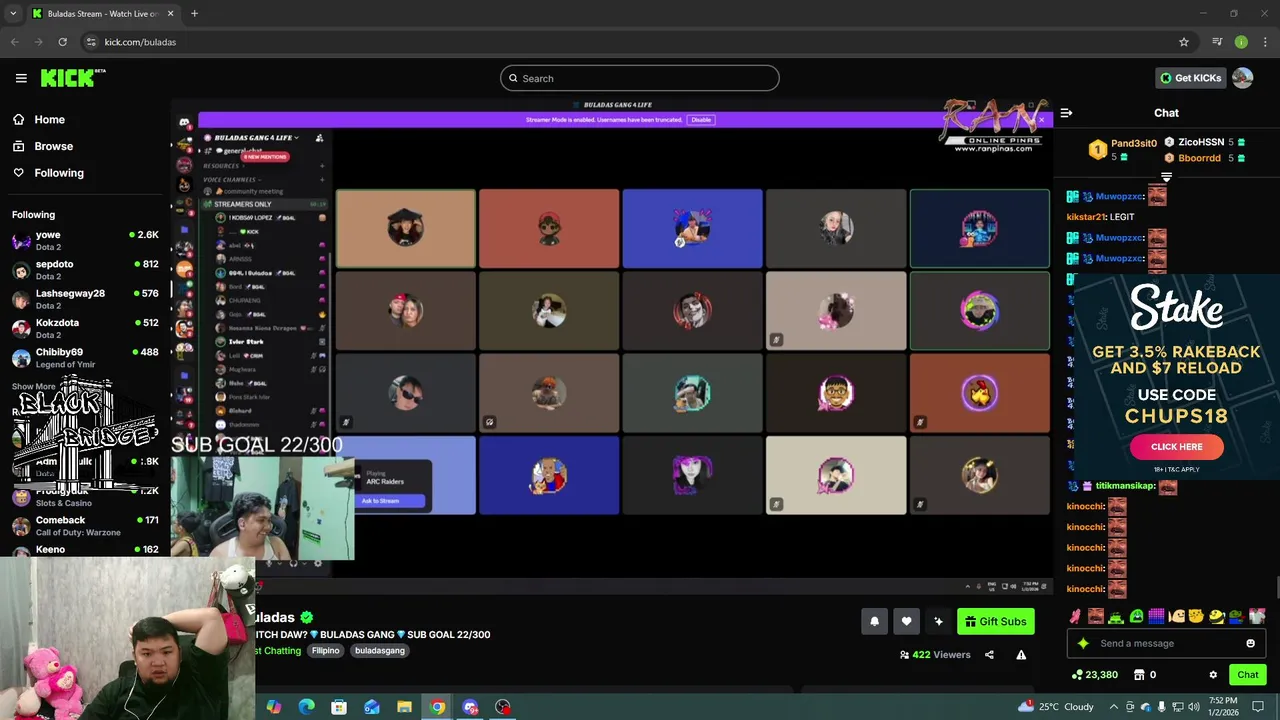The image size is (1280, 720).
Task: Click ZicoHSSN in the gifters leaderboard
Action: point(1205,142)
